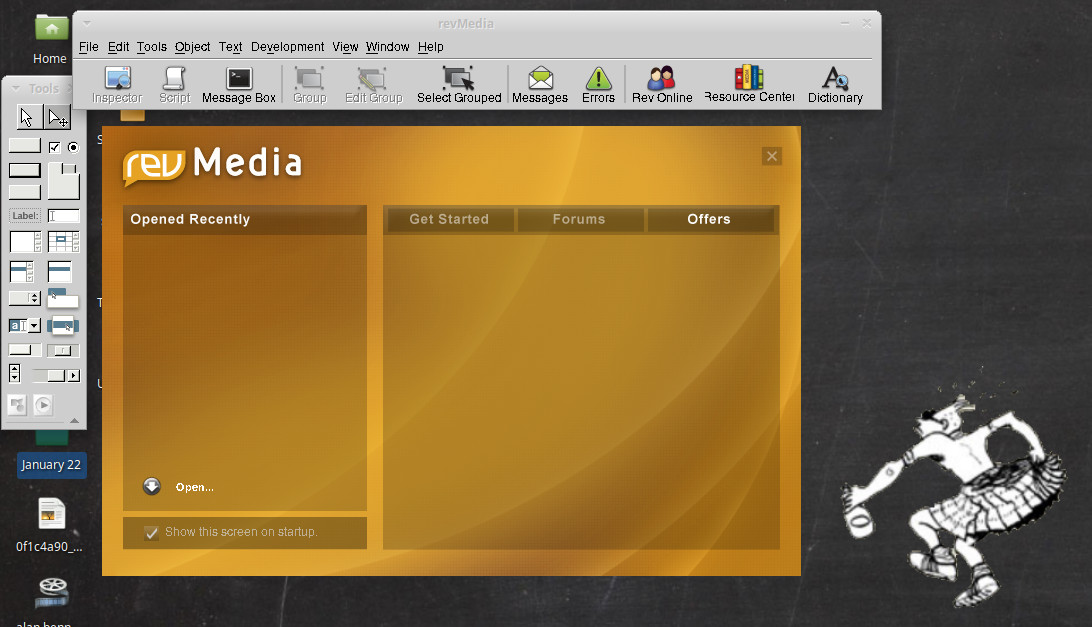Uncheck Show this screen on startup
This screenshot has height=627, width=1092.
click(x=152, y=533)
